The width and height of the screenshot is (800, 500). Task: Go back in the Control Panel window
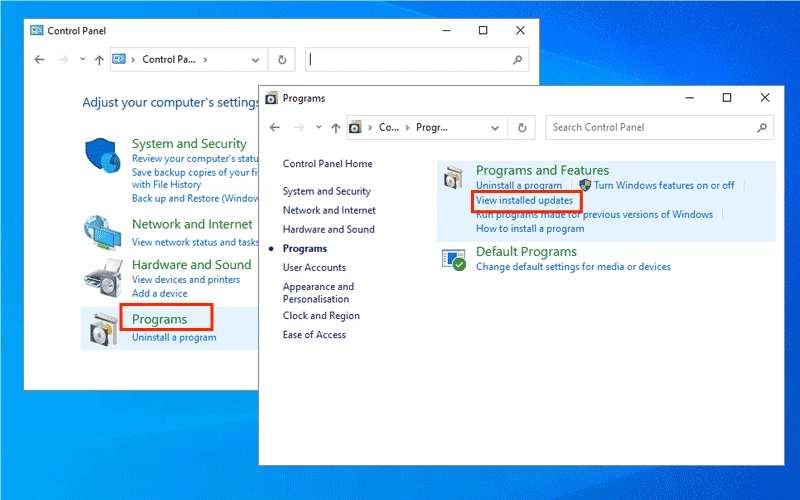click(x=39, y=60)
